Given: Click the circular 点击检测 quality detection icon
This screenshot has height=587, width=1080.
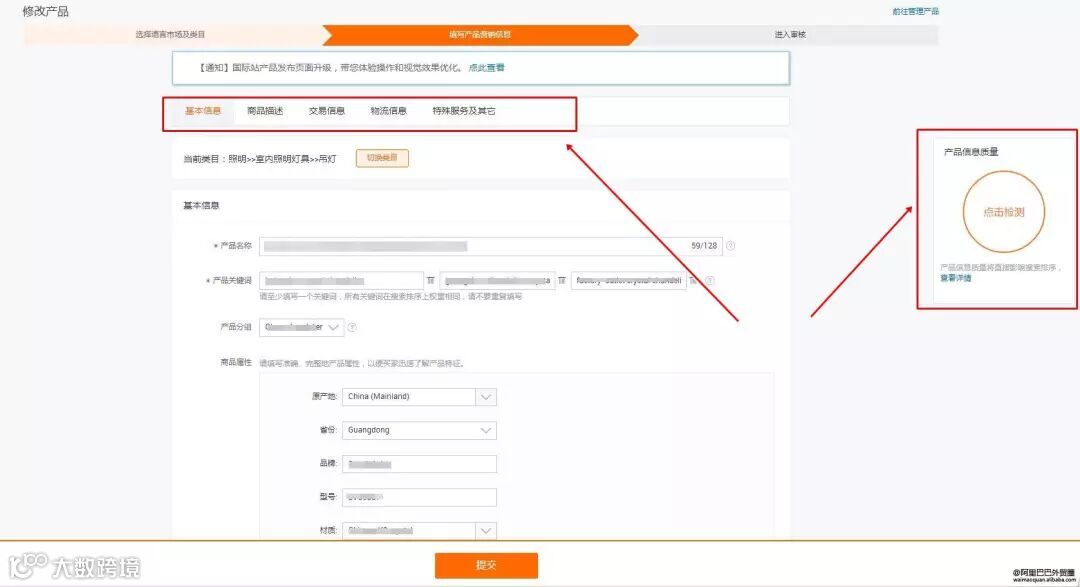Looking at the screenshot, I should pos(1004,211).
